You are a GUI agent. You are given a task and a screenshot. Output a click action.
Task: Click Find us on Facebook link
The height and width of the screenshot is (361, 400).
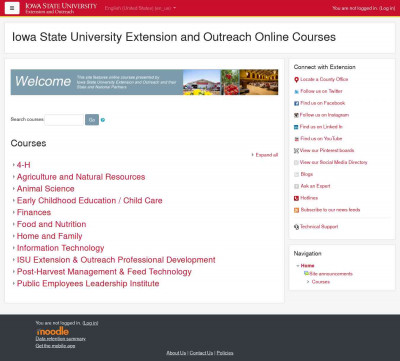pyautogui.click(x=323, y=103)
